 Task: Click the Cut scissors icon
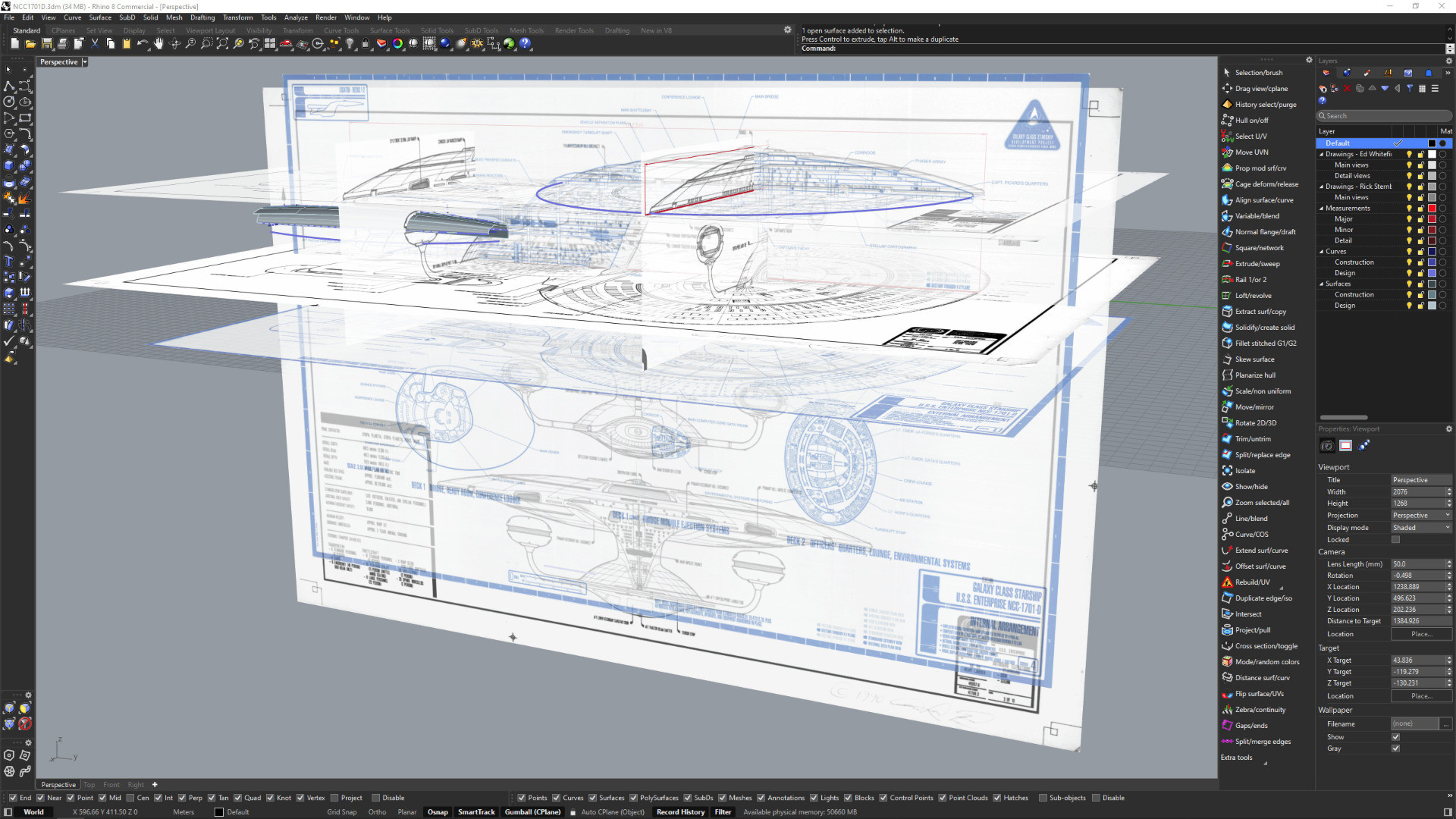pyautogui.click(x=95, y=44)
